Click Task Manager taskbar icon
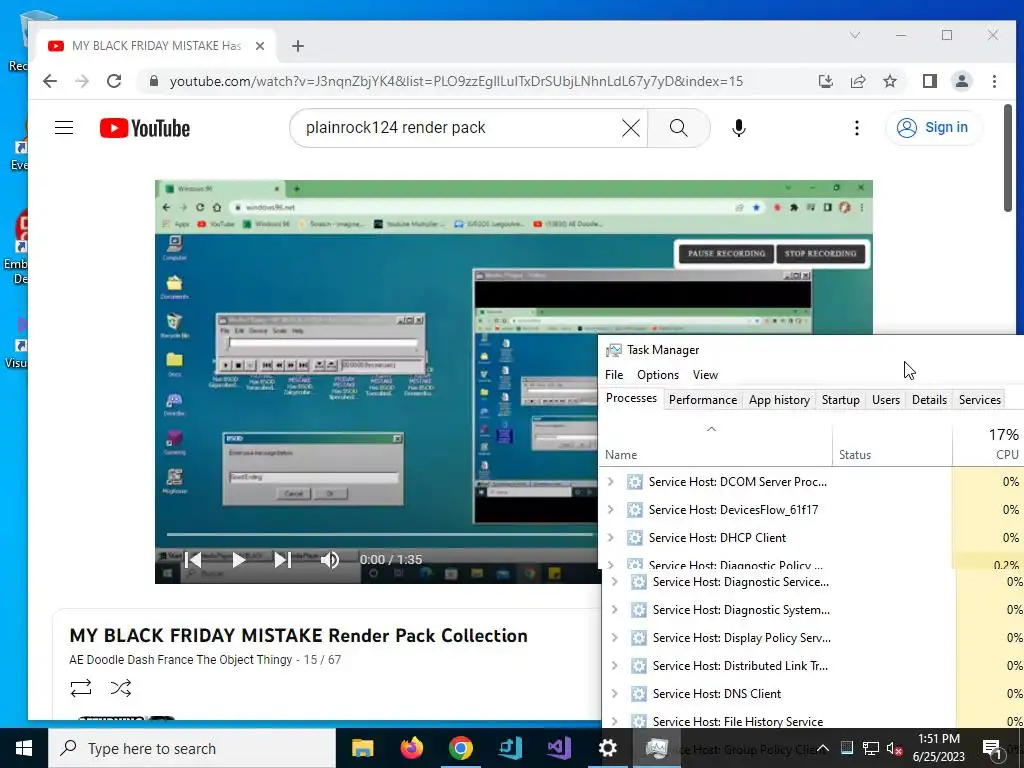This screenshot has width=1024, height=768. pos(656,748)
